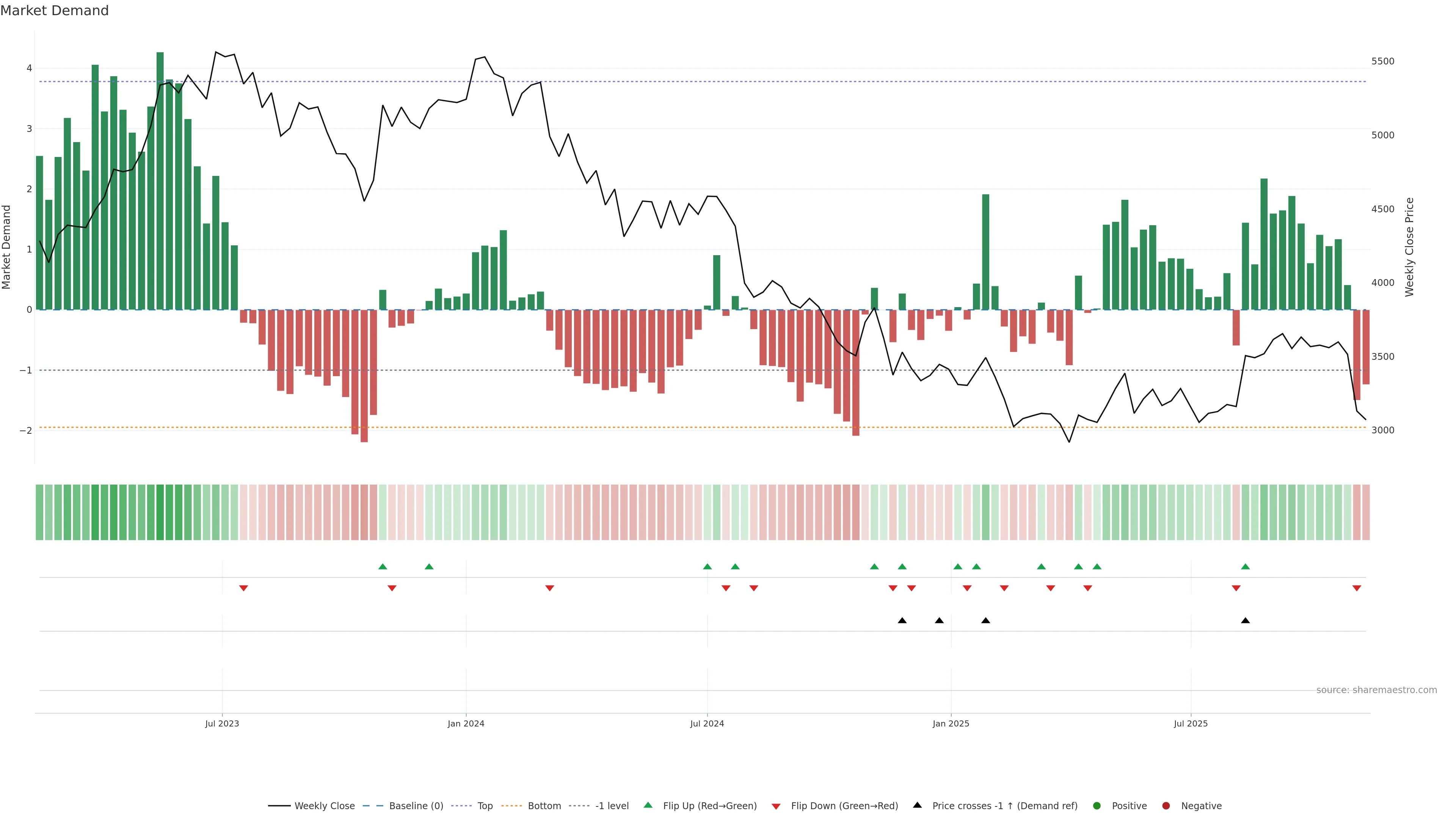
Task: Click the Market Demand chart title
Action: [54, 11]
